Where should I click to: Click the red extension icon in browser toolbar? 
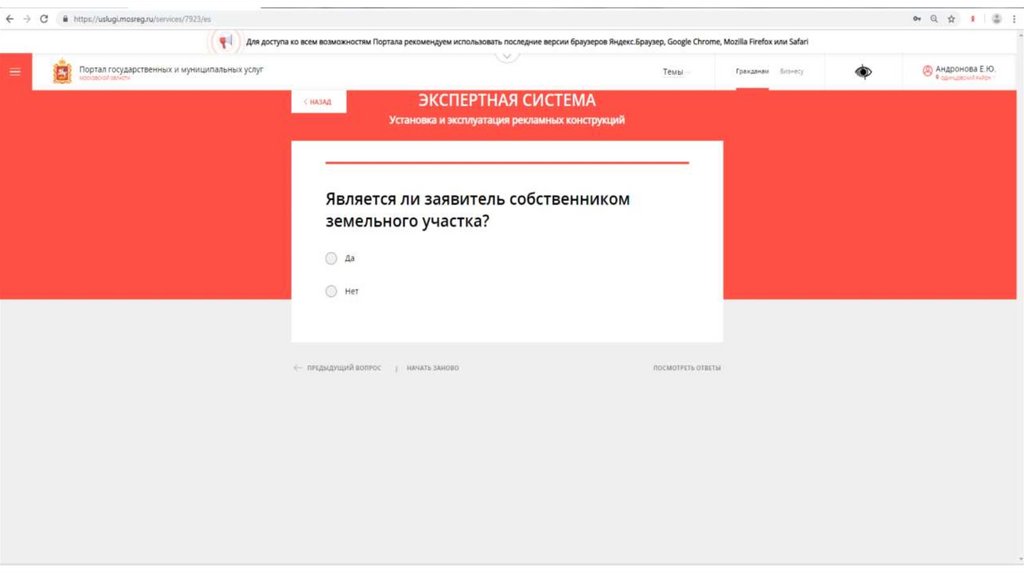point(972,19)
